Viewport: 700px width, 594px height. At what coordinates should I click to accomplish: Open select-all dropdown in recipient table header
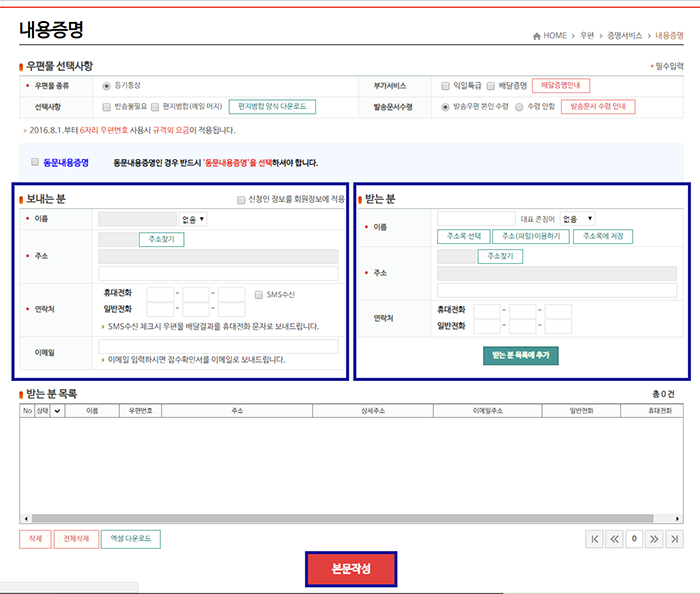click(x=57, y=411)
